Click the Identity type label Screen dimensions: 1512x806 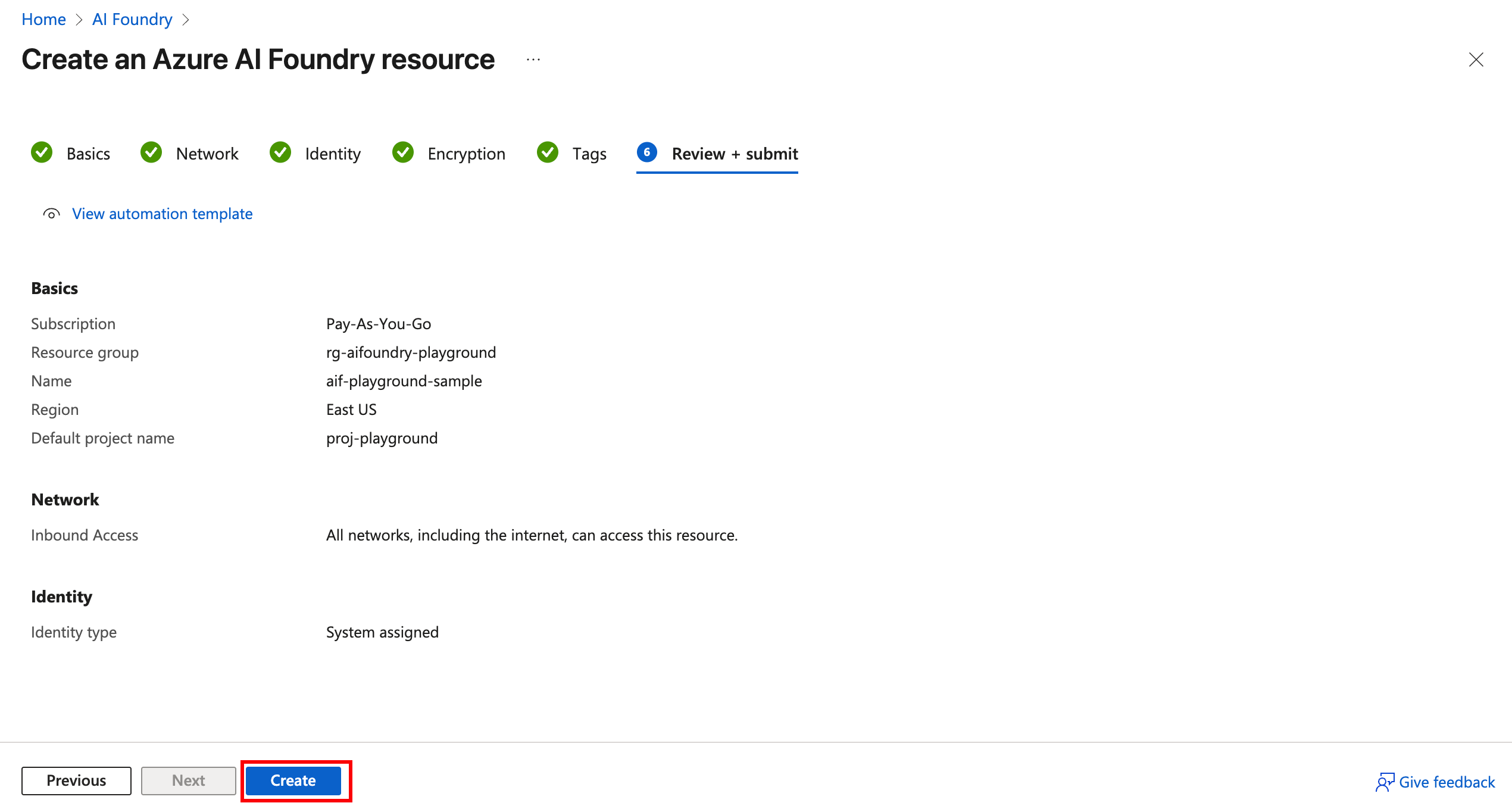[74, 632]
